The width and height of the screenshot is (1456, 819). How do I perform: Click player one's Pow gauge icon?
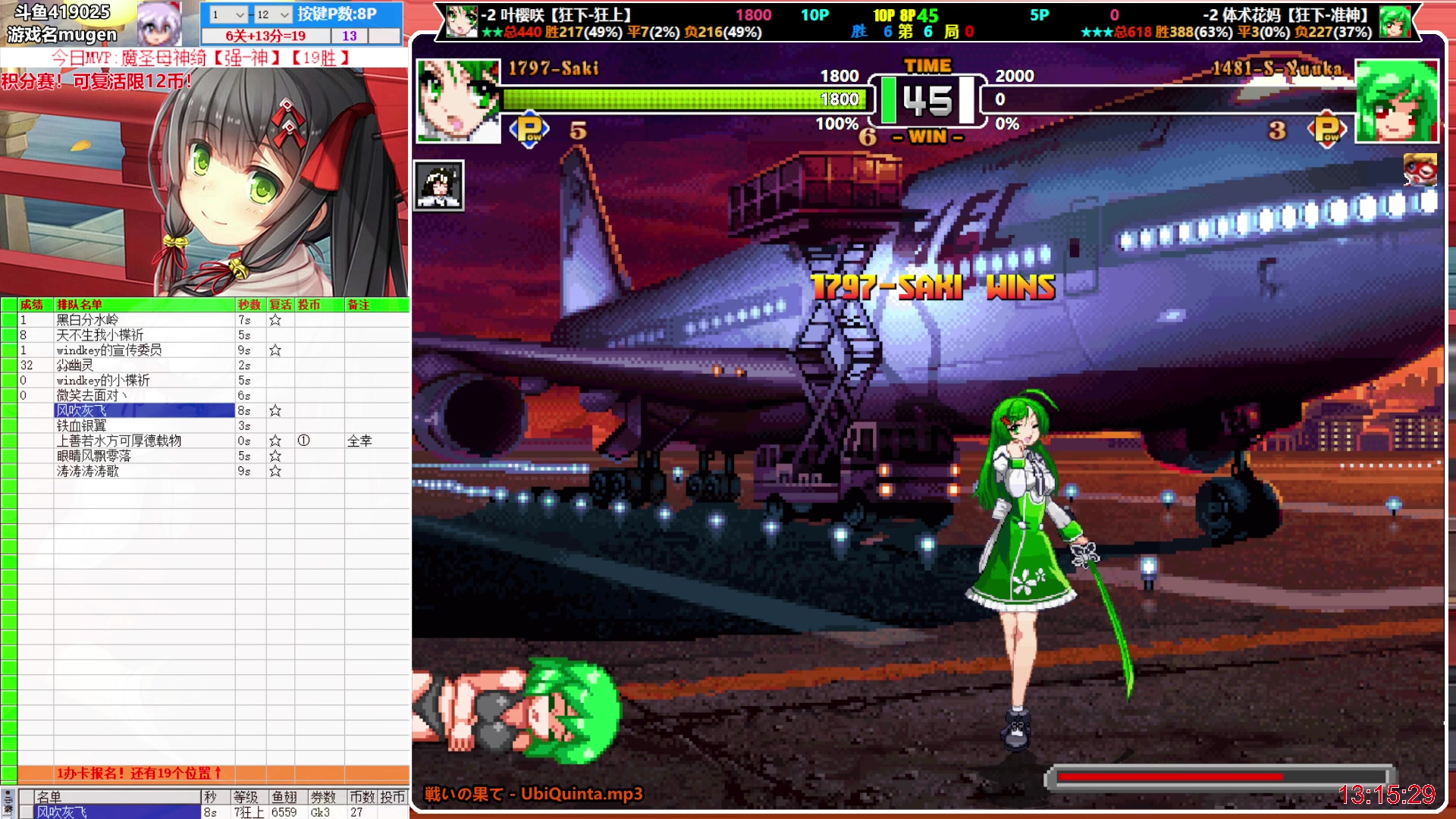click(x=529, y=130)
